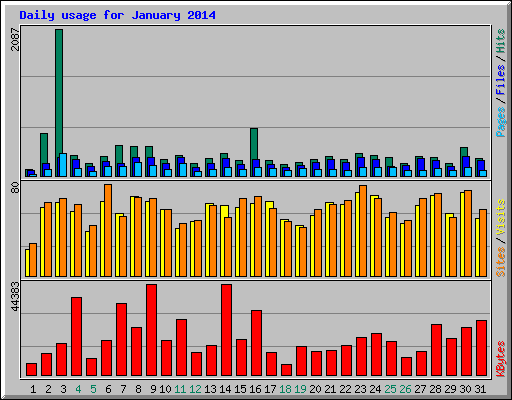Select the 80 axis value label
Viewport: 512px width, 400px height.
[x=15, y=187]
